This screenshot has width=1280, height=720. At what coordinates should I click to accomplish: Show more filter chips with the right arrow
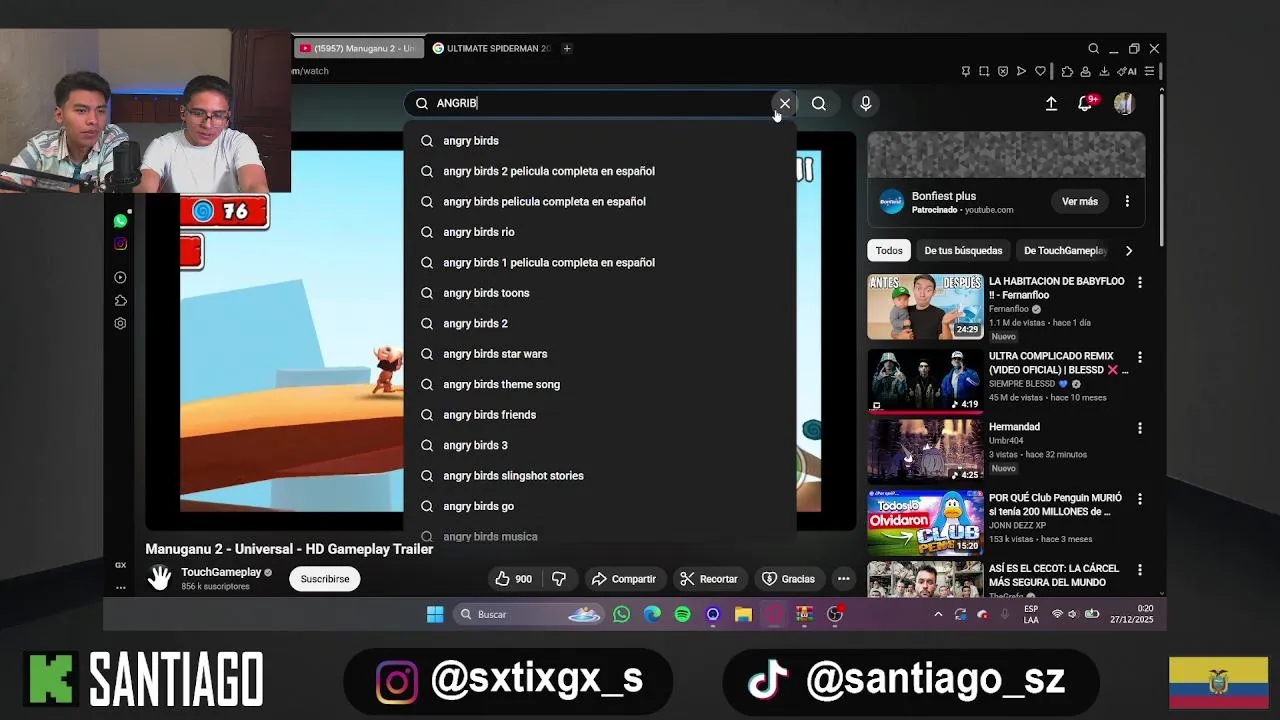[1129, 250]
